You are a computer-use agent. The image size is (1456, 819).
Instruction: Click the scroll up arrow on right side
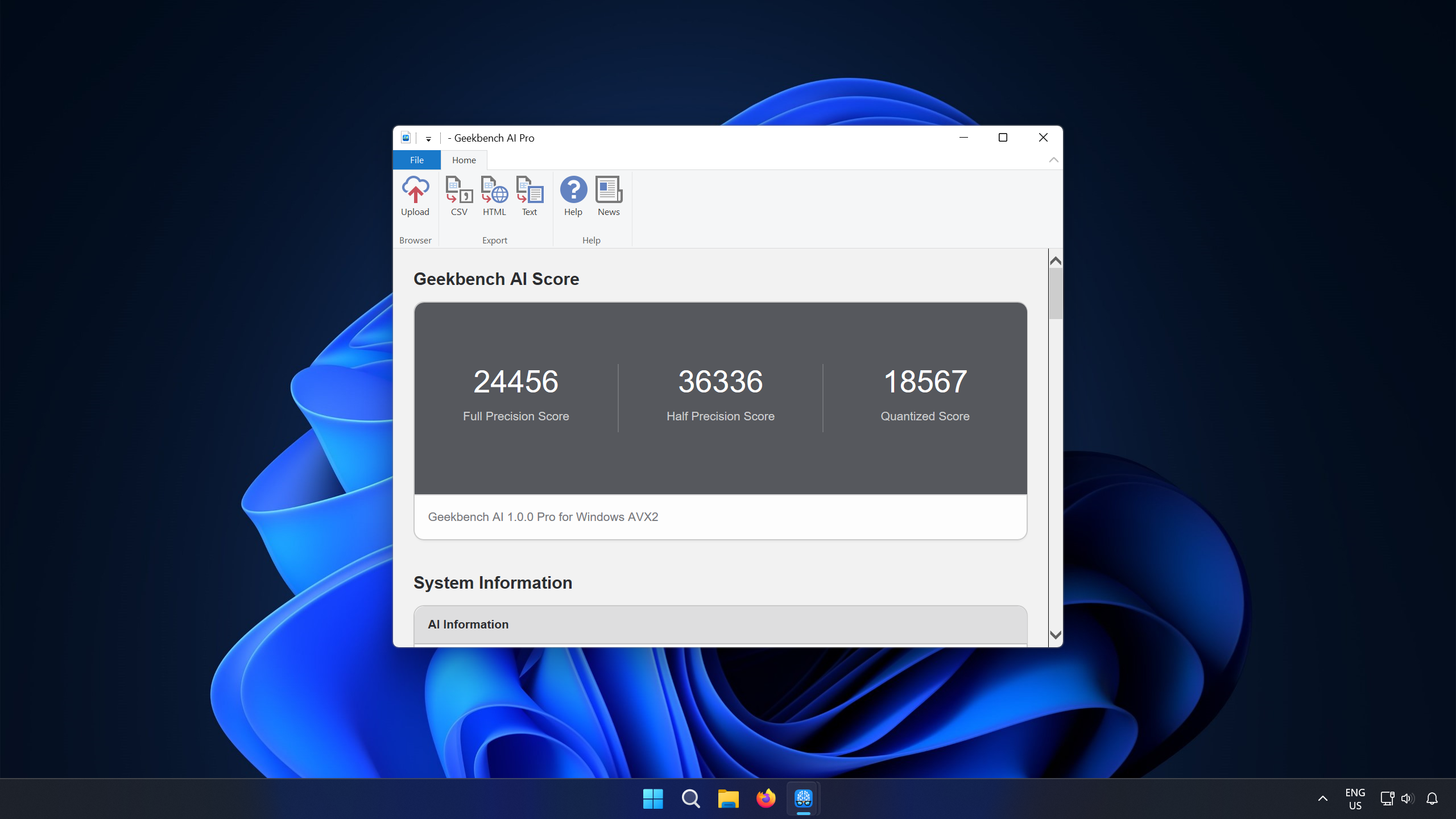1055,260
